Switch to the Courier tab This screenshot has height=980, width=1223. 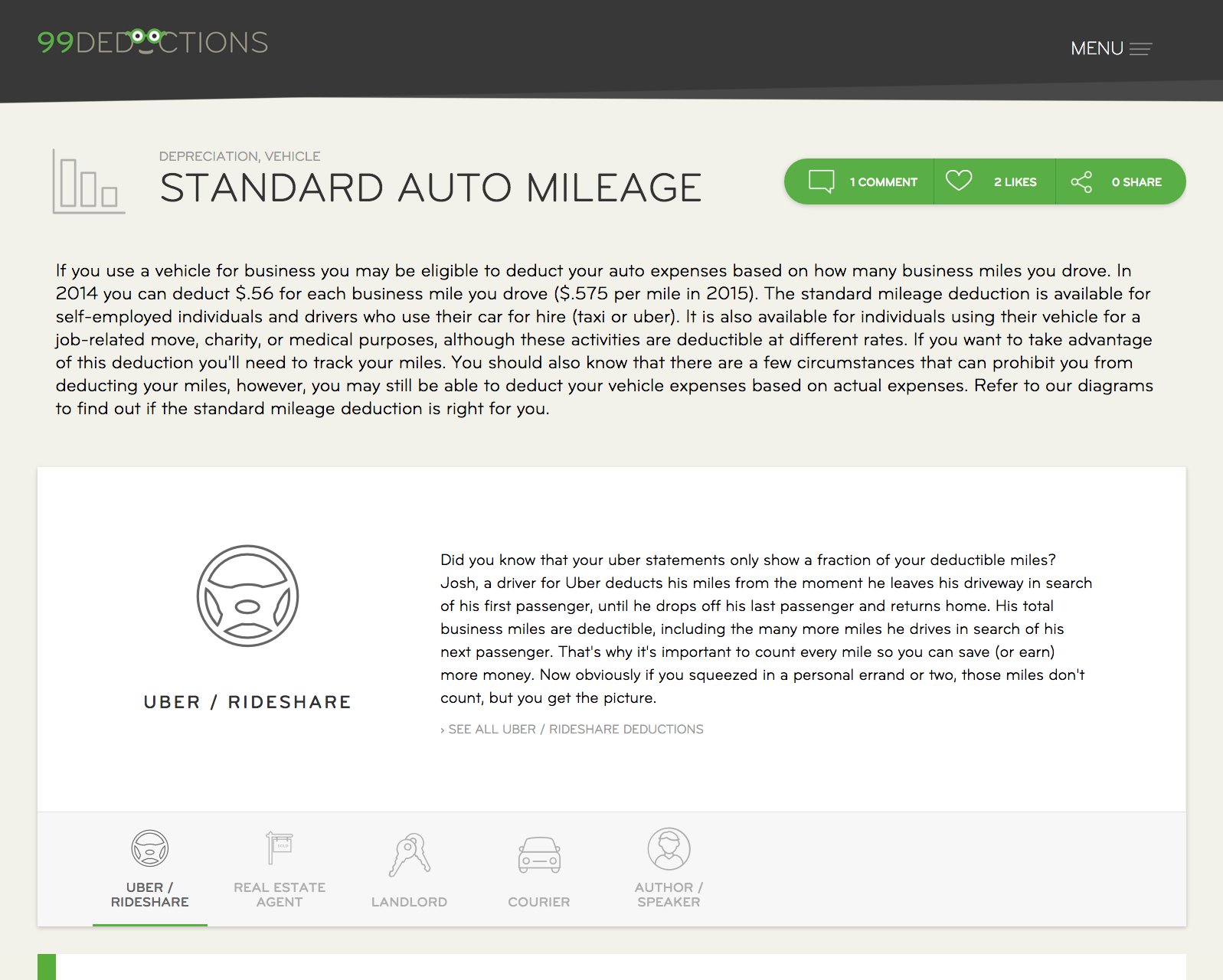539,902
